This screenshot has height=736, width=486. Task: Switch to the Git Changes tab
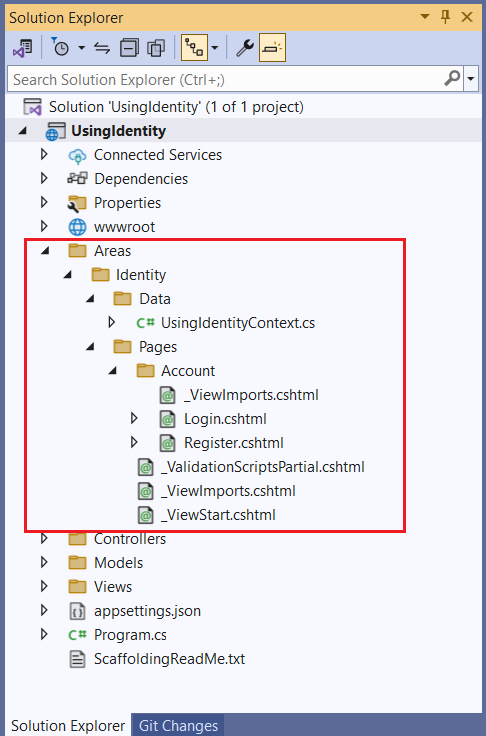click(x=178, y=725)
